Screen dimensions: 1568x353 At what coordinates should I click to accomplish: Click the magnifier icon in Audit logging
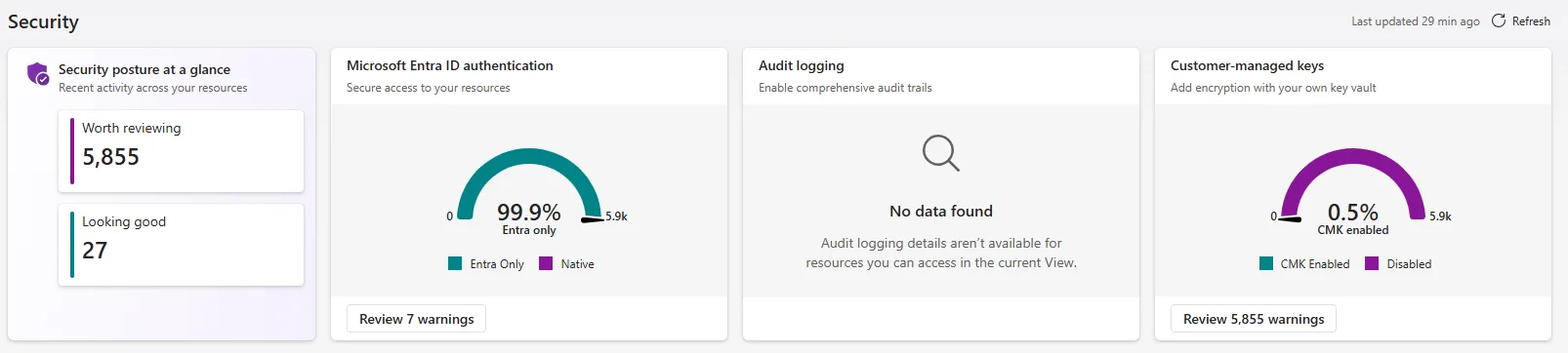point(941,153)
